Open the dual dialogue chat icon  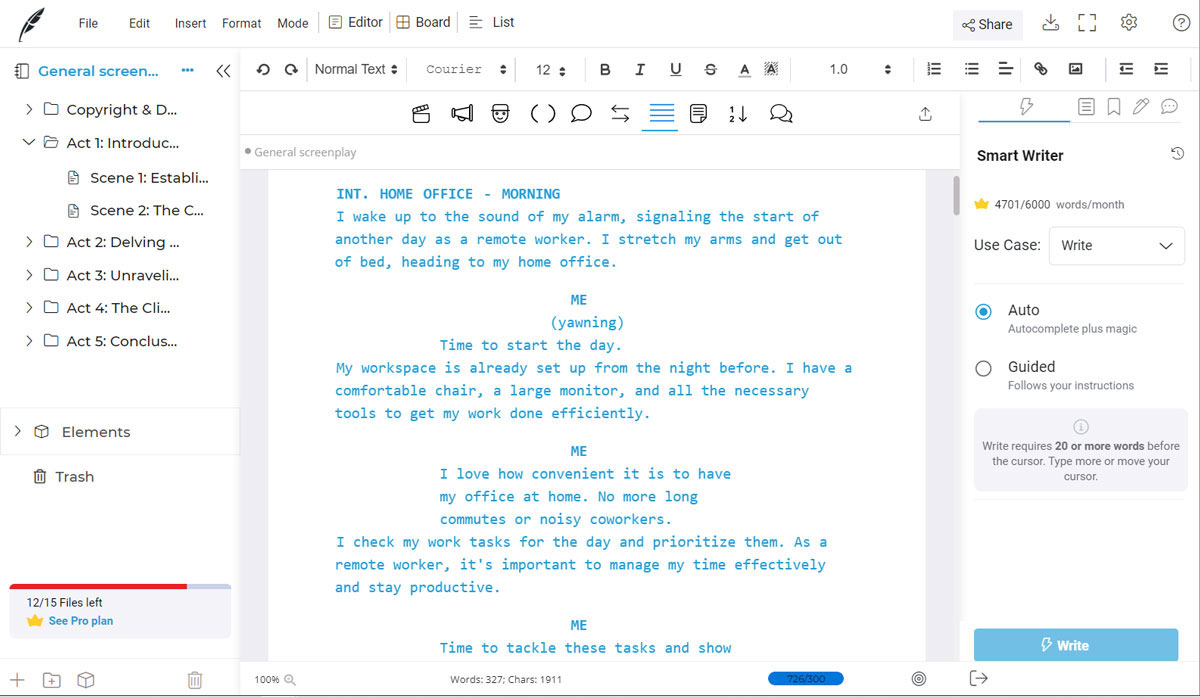pos(781,113)
